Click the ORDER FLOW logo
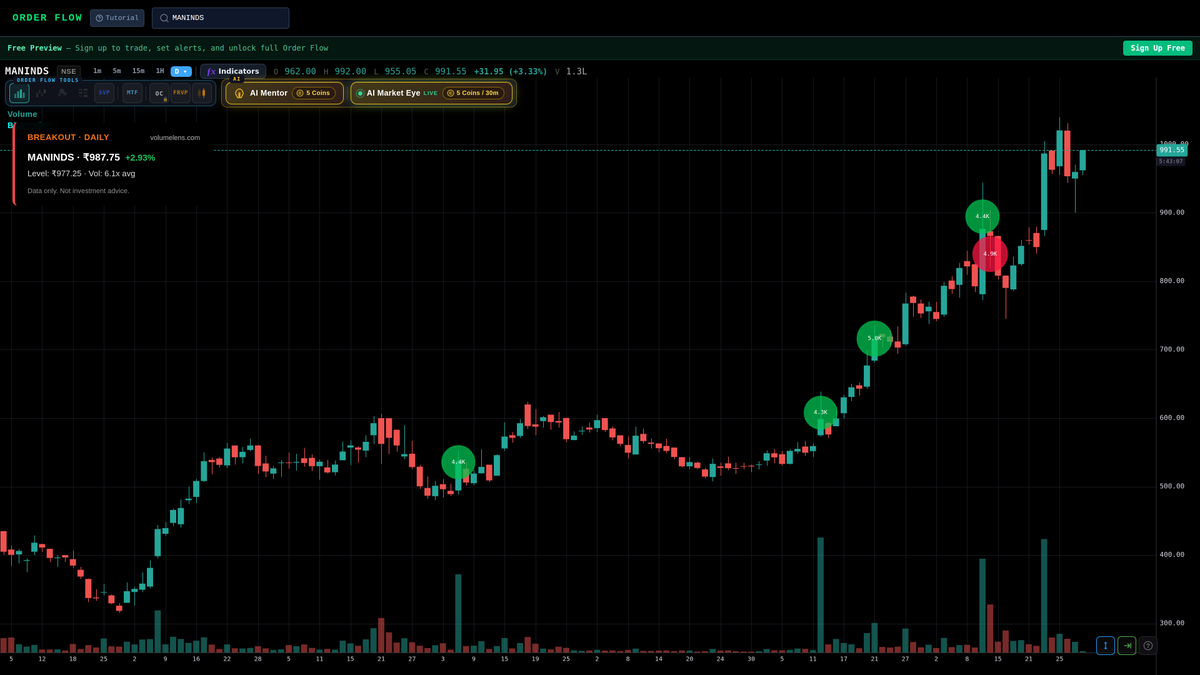 [x=47, y=18]
